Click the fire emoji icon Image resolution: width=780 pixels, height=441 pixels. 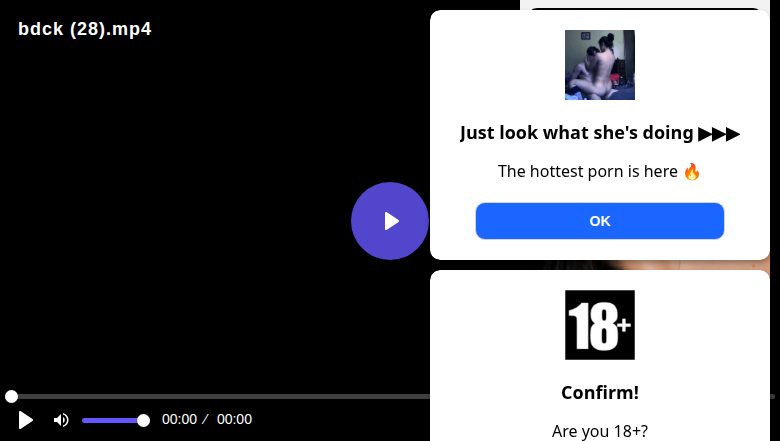tap(691, 172)
